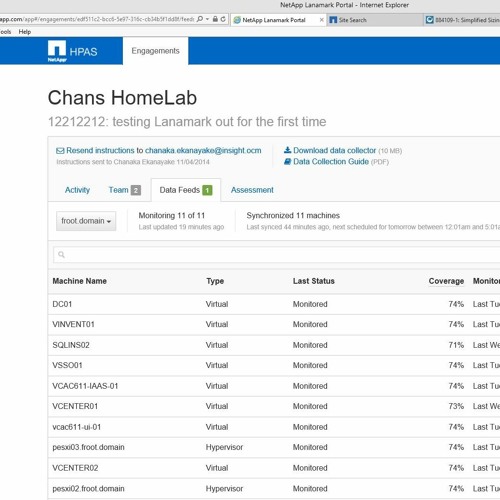Click Monitored status in the DC01 row
This screenshot has height=500, width=500.
(x=310, y=304)
